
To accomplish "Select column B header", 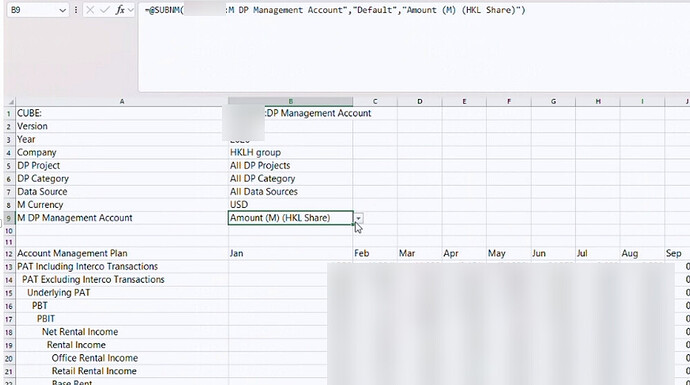I will coord(290,102).
